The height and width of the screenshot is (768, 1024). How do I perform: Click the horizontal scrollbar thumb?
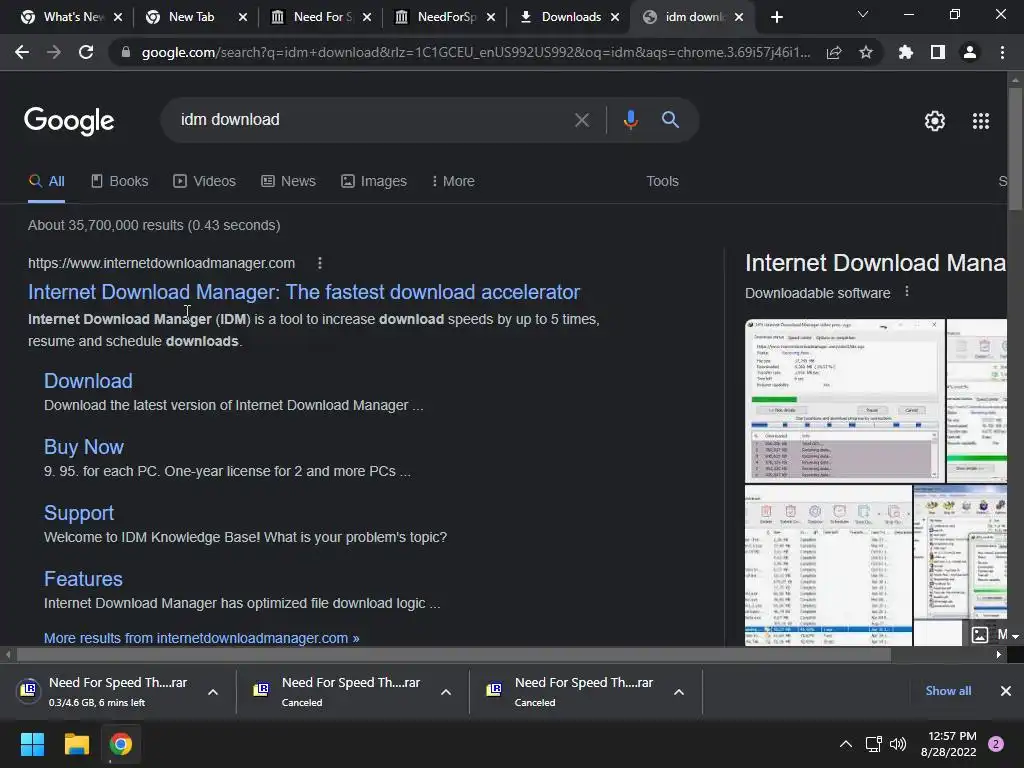(454, 654)
